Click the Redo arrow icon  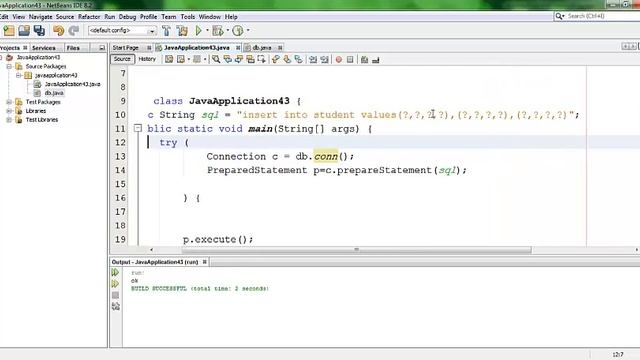point(74,31)
